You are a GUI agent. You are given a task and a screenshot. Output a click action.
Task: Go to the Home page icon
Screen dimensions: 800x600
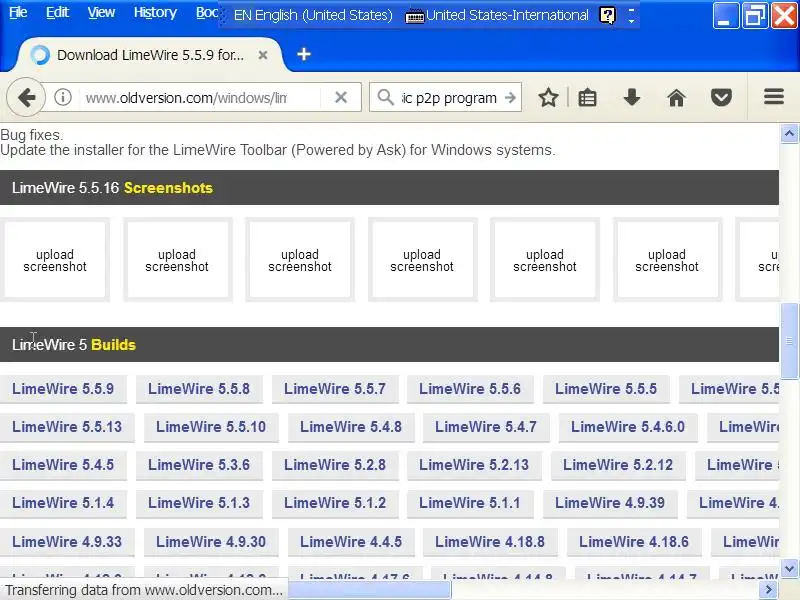coord(677,97)
